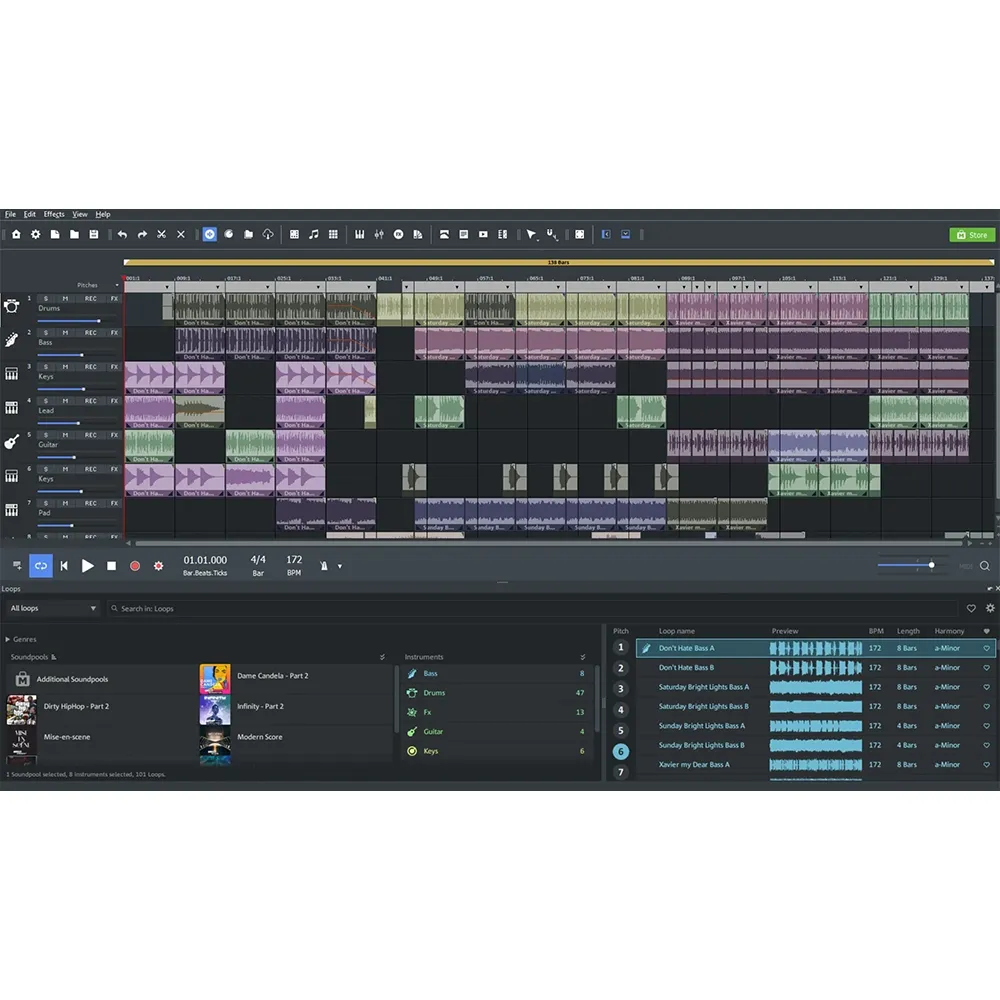Open the Edit menu
1000x1000 pixels.
click(x=30, y=214)
